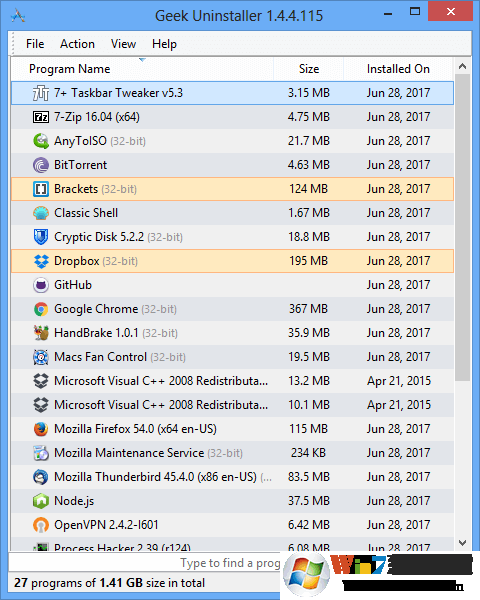Image resolution: width=480 pixels, height=600 pixels.
Task: Select the AnyToISO green disc icon
Action: 41,141
